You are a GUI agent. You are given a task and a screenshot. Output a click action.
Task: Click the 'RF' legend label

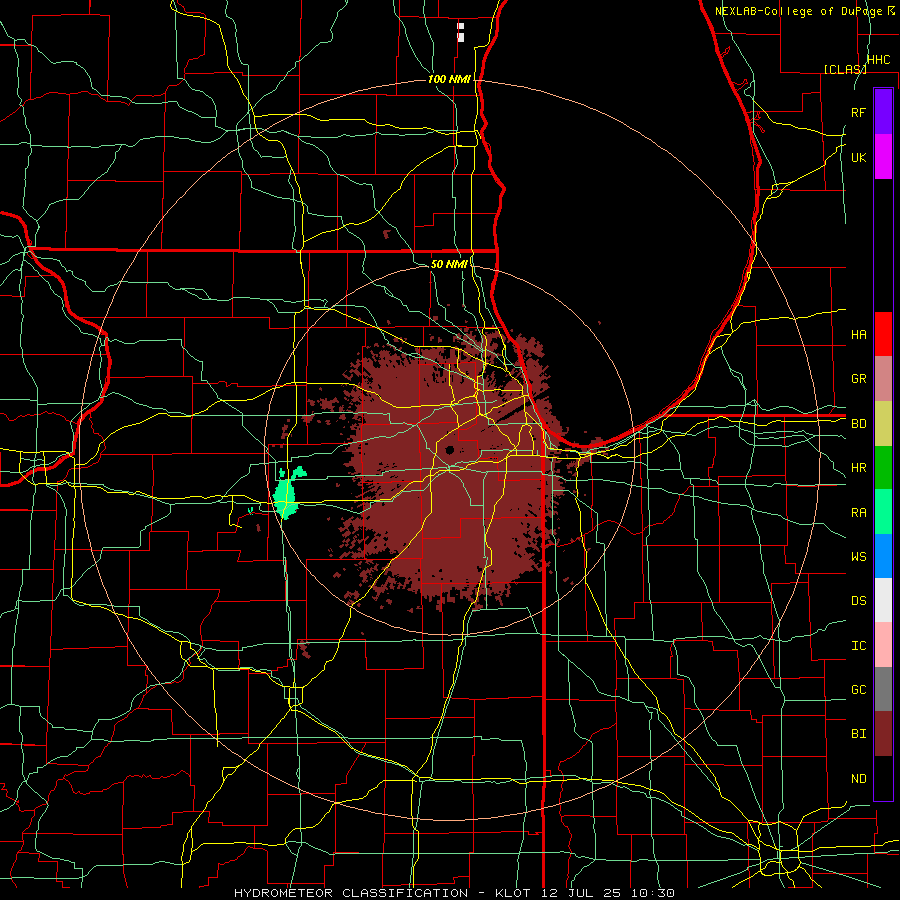coord(858,112)
